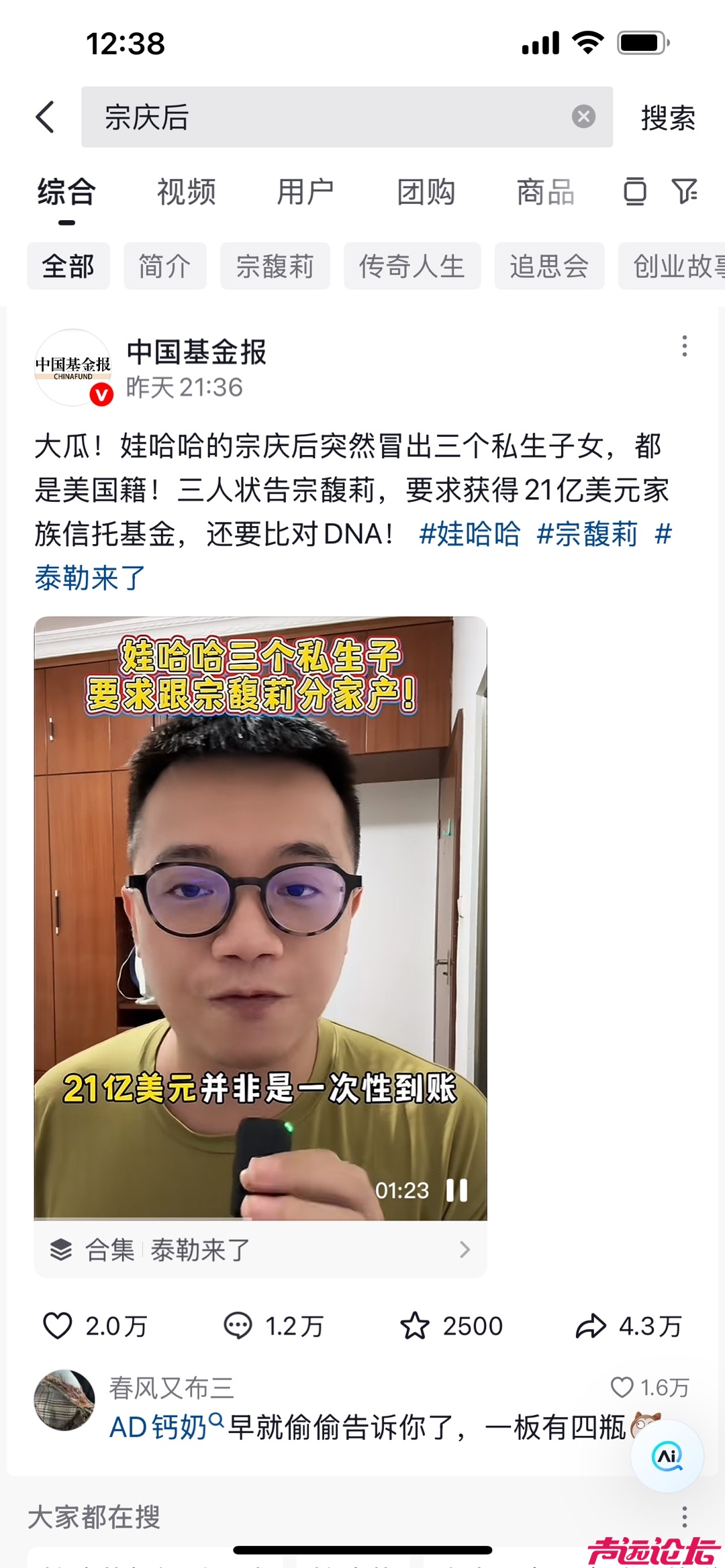Like the comment by 春风又布三

click(622, 1387)
